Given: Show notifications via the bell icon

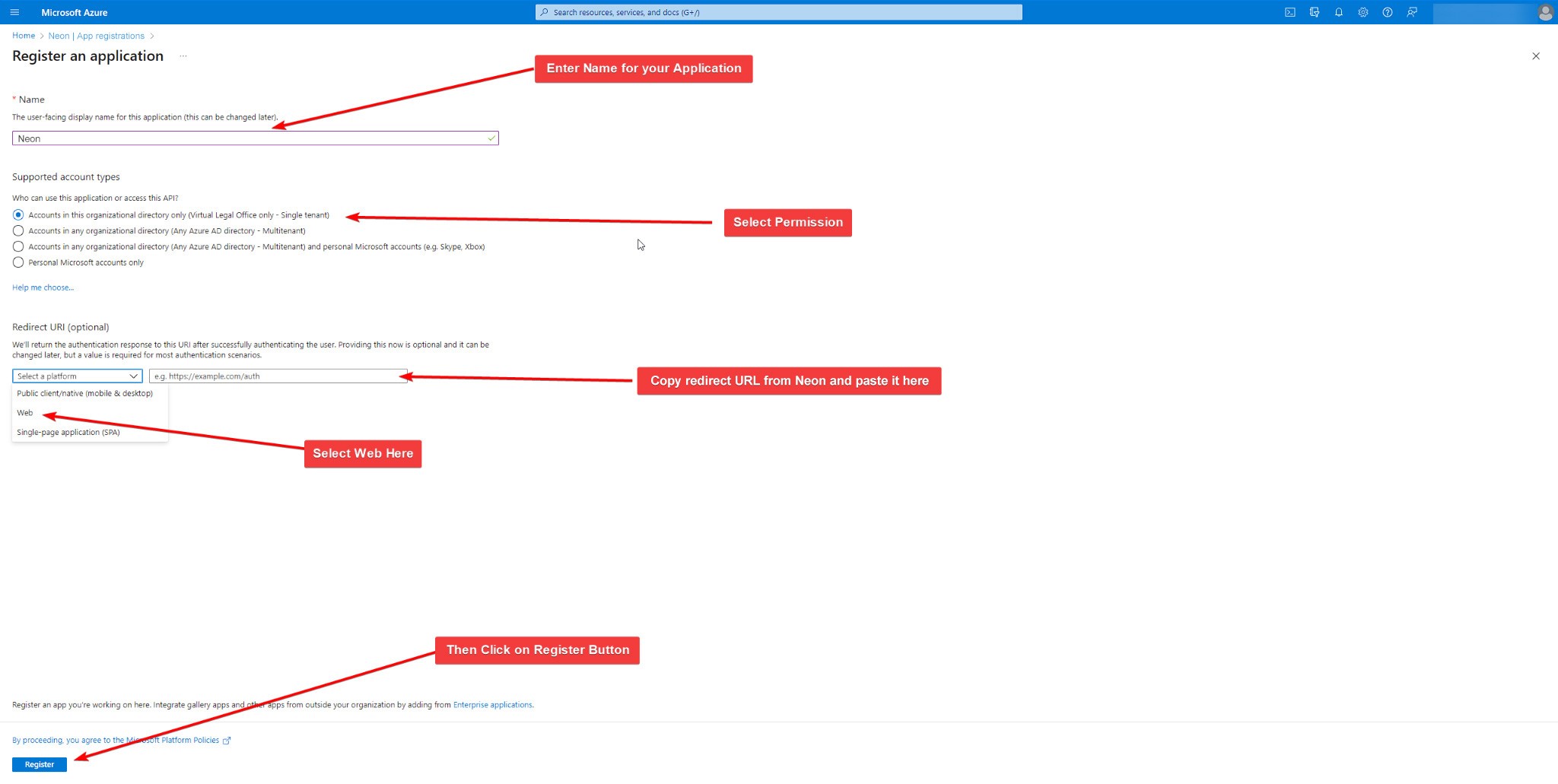Looking at the screenshot, I should tap(1339, 12).
